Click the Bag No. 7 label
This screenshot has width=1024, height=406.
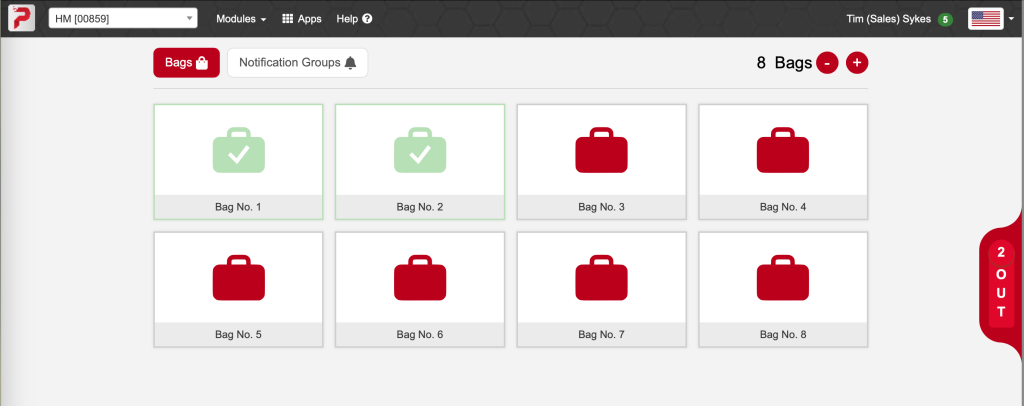pos(601,335)
